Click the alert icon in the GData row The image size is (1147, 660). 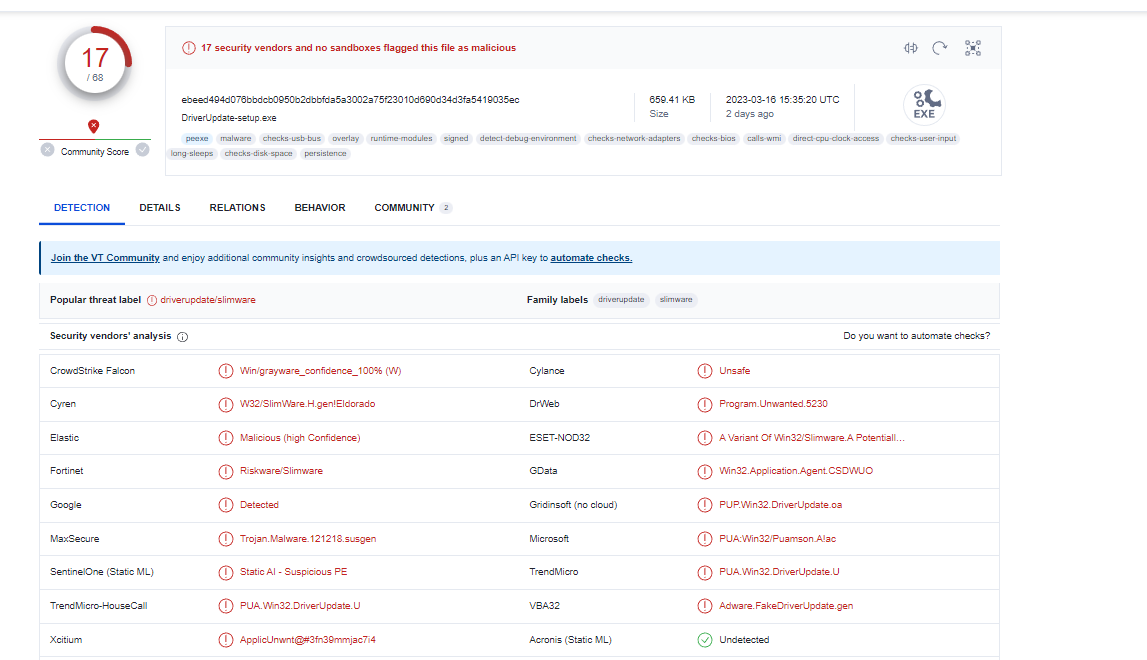tap(704, 472)
